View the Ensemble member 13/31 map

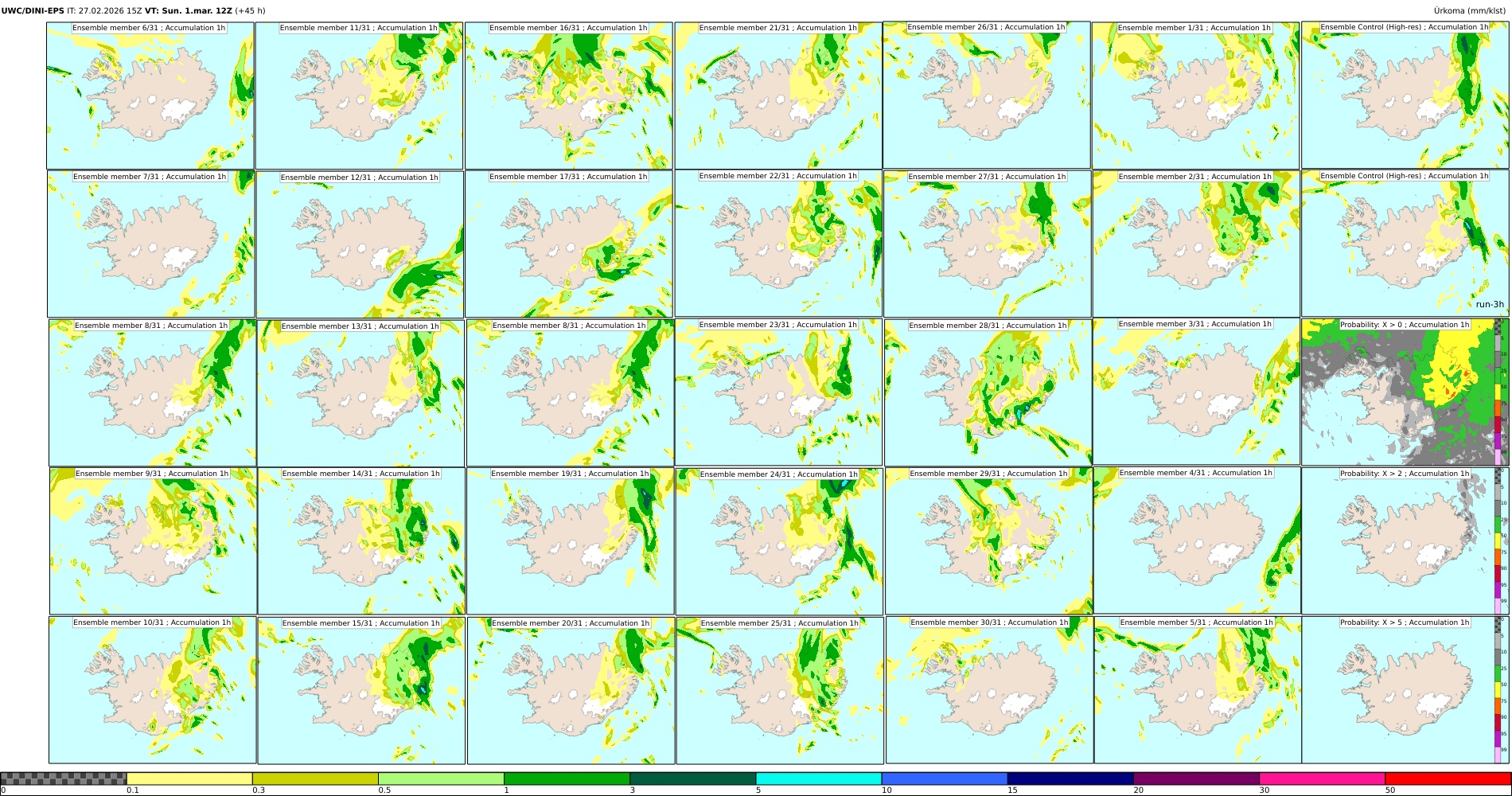[x=360, y=393]
